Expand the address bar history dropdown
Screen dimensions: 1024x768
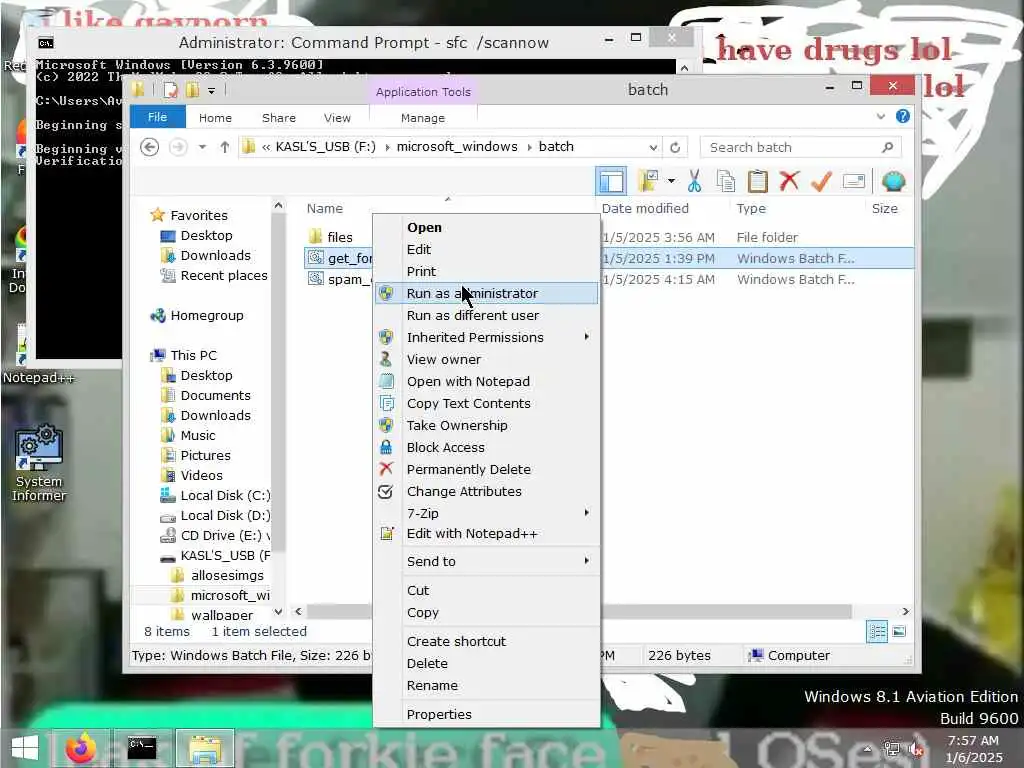pos(653,148)
